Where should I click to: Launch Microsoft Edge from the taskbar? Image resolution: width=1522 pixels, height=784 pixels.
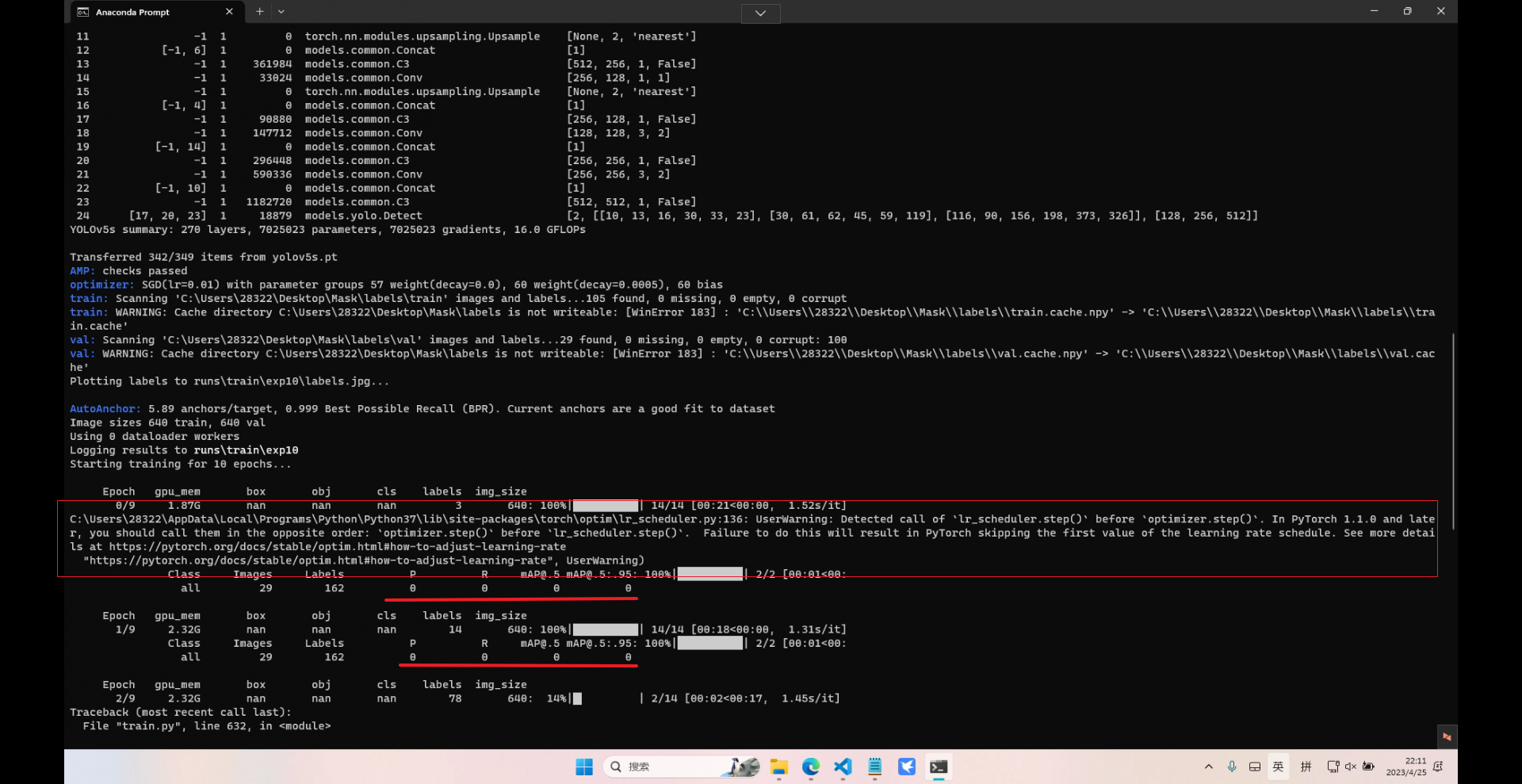click(811, 767)
